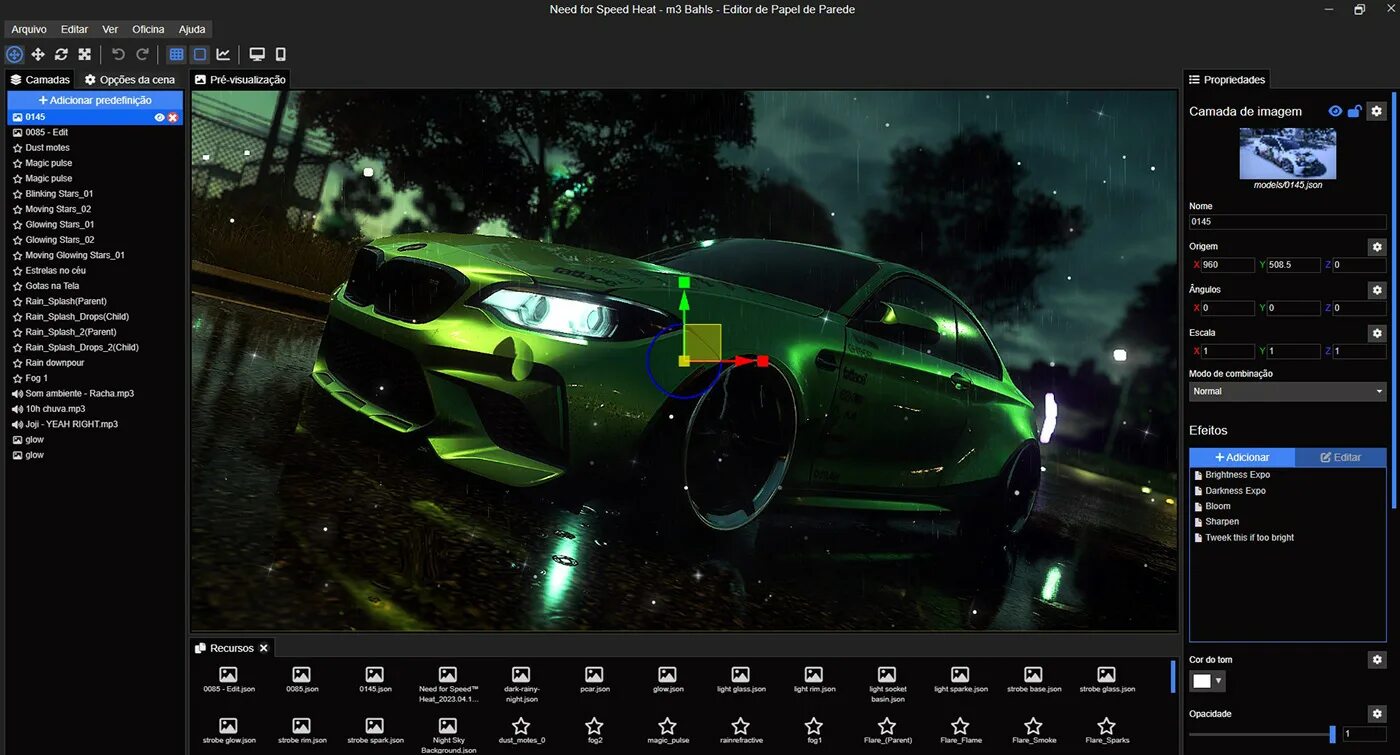The width and height of the screenshot is (1400, 755).
Task: Open the performance graph icon
Action: point(223,54)
